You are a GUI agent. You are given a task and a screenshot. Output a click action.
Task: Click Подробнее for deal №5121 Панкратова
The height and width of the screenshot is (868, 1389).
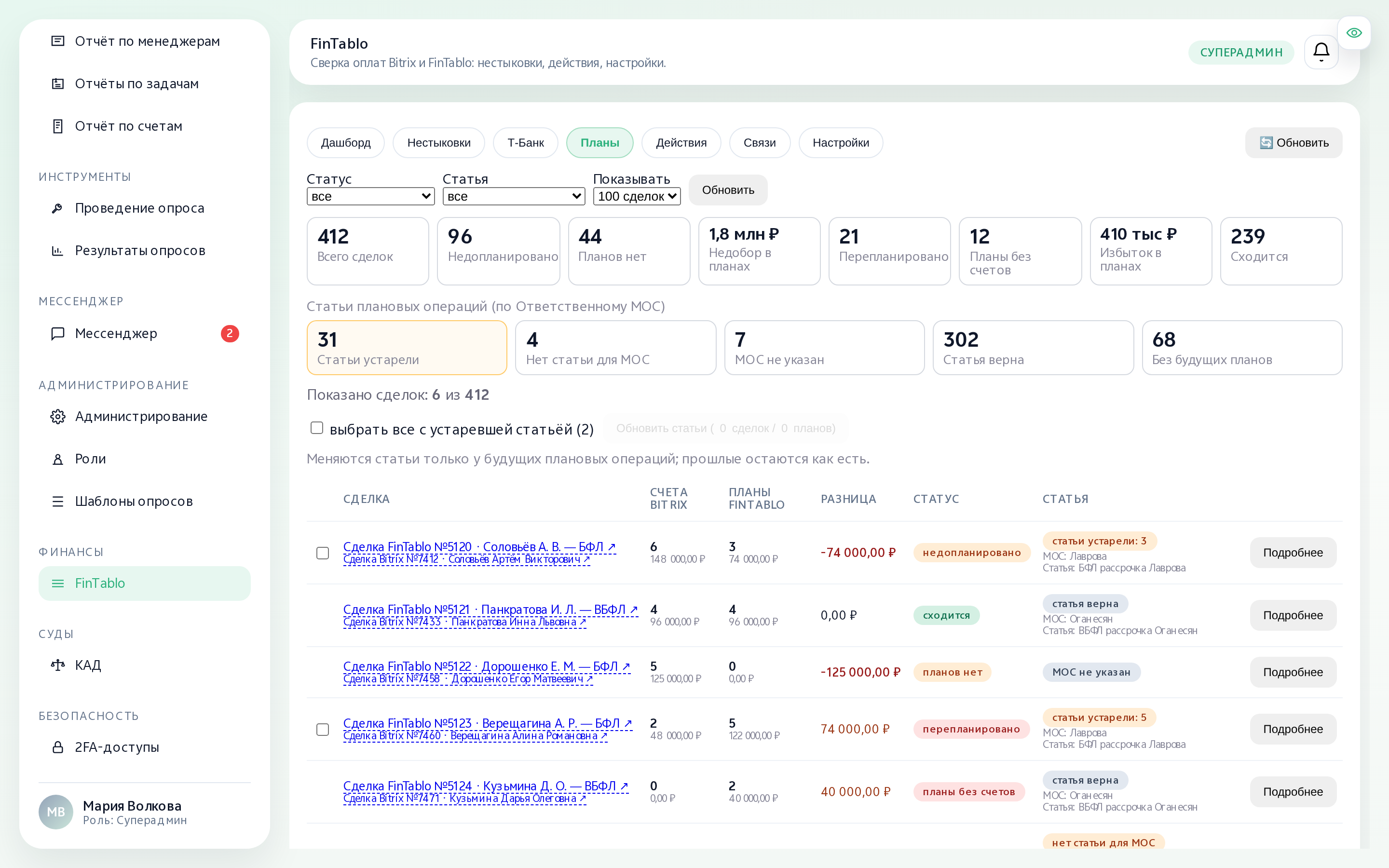(x=1293, y=615)
